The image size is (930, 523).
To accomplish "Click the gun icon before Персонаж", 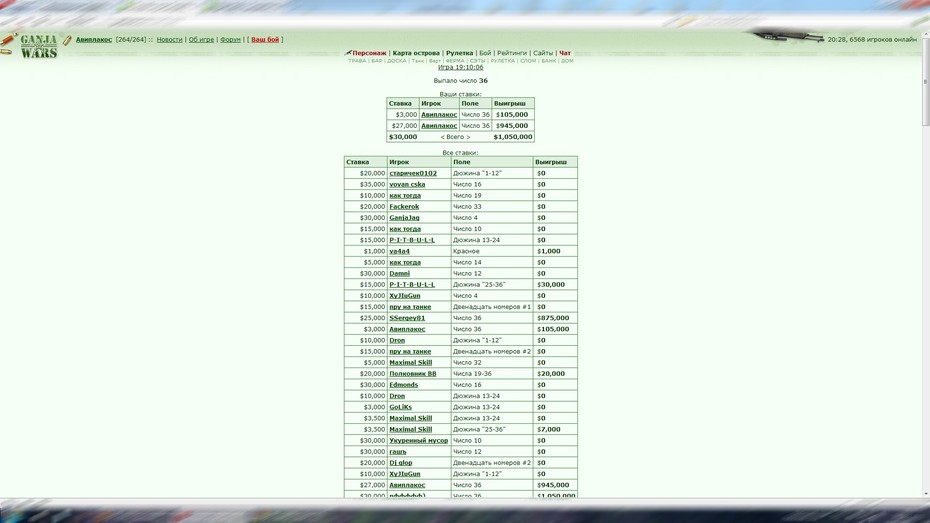I will click(x=348, y=53).
